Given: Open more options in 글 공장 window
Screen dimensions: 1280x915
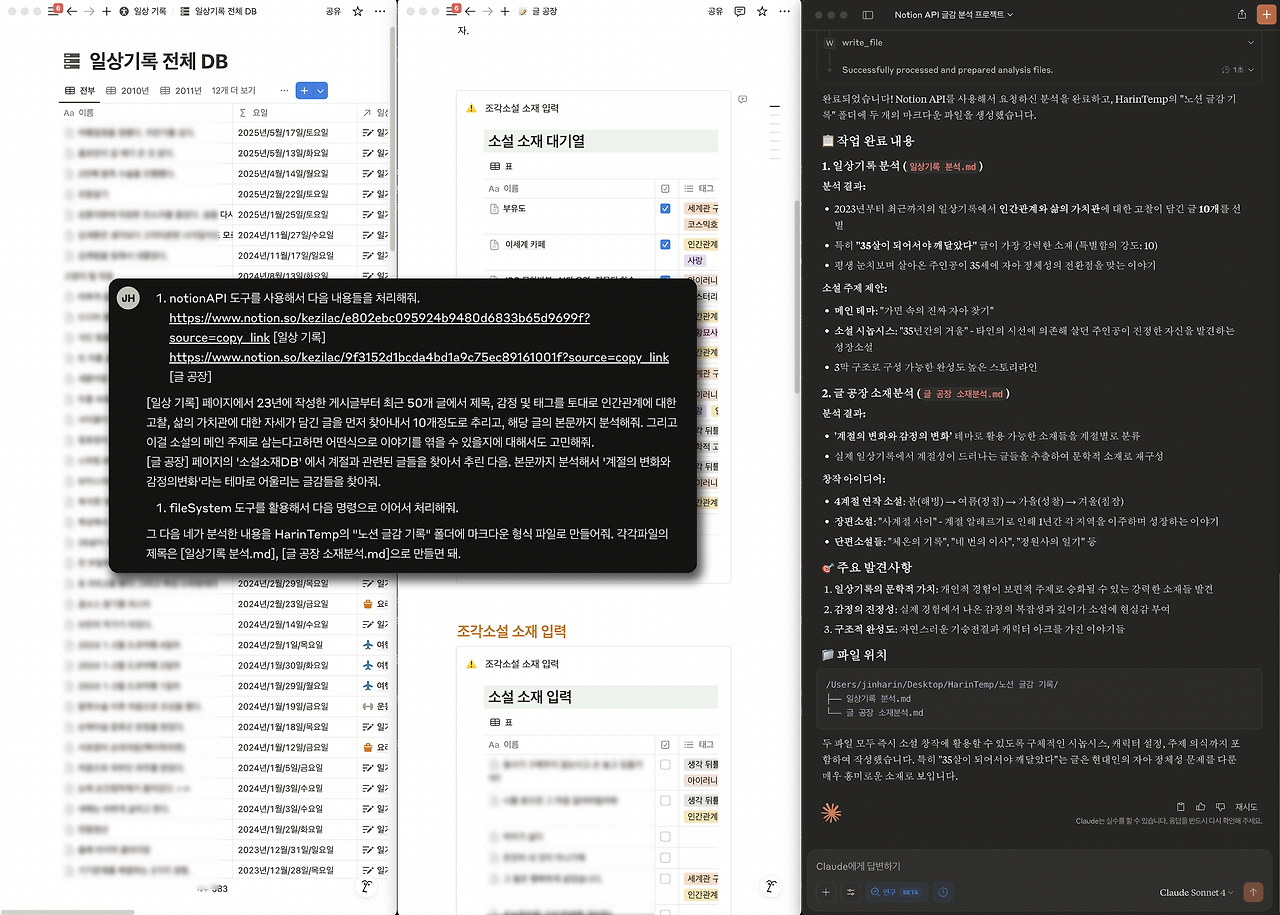Looking at the screenshot, I should pyautogui.click(x=783, y=12).
